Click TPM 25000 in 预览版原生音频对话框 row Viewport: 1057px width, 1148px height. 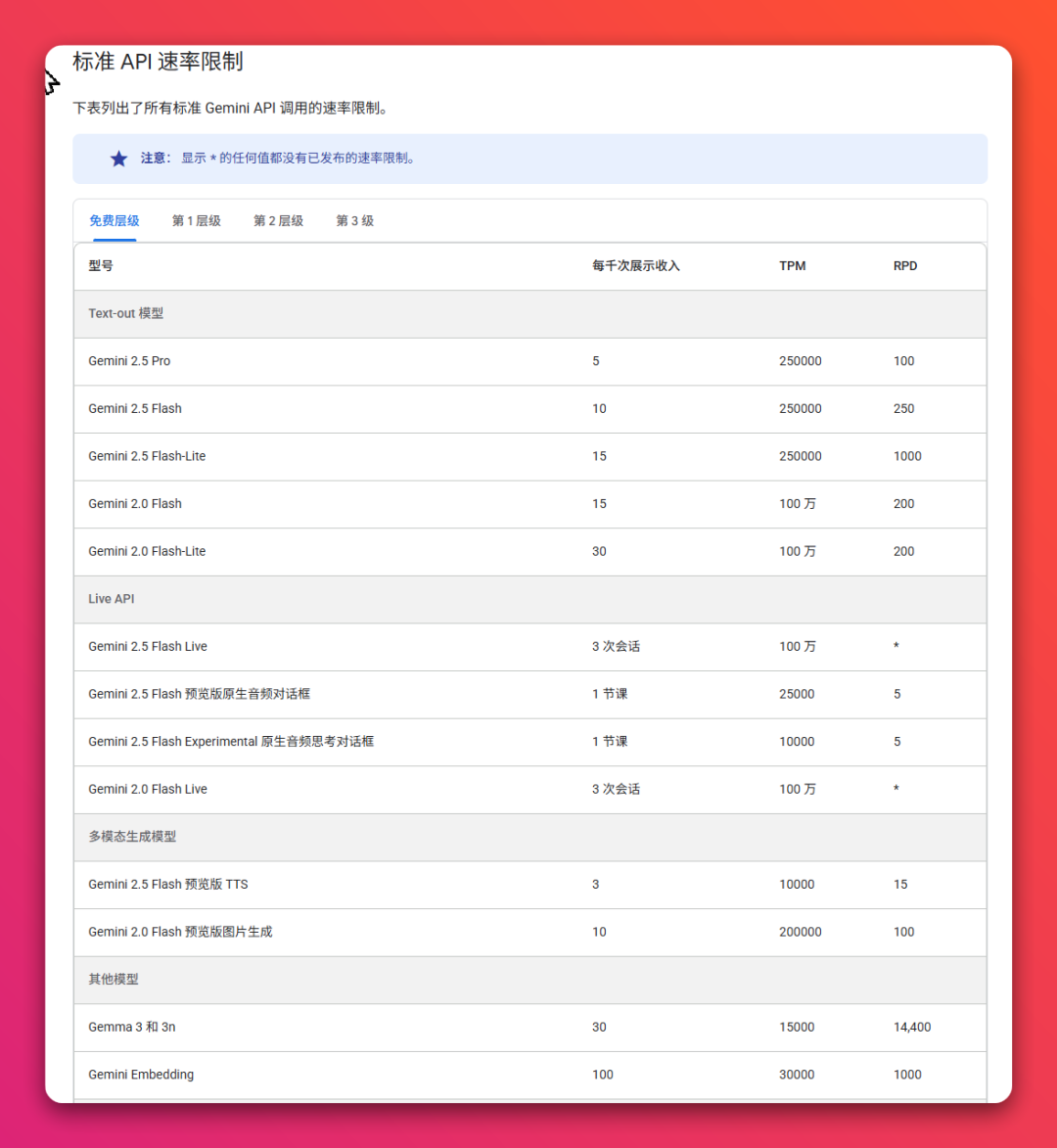797,694
